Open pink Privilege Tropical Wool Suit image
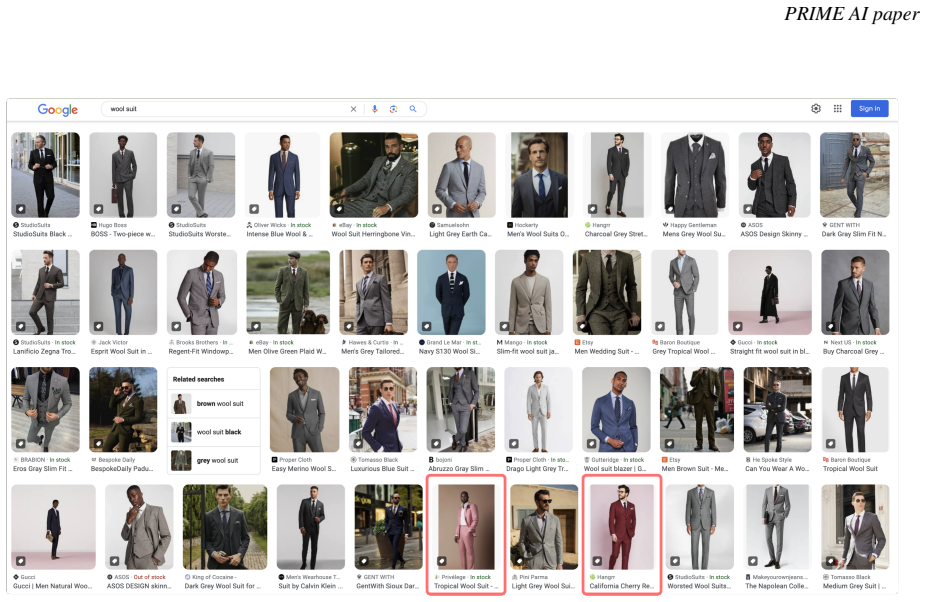Viewport: 926px width, 602px height. (x=466, y=528)
